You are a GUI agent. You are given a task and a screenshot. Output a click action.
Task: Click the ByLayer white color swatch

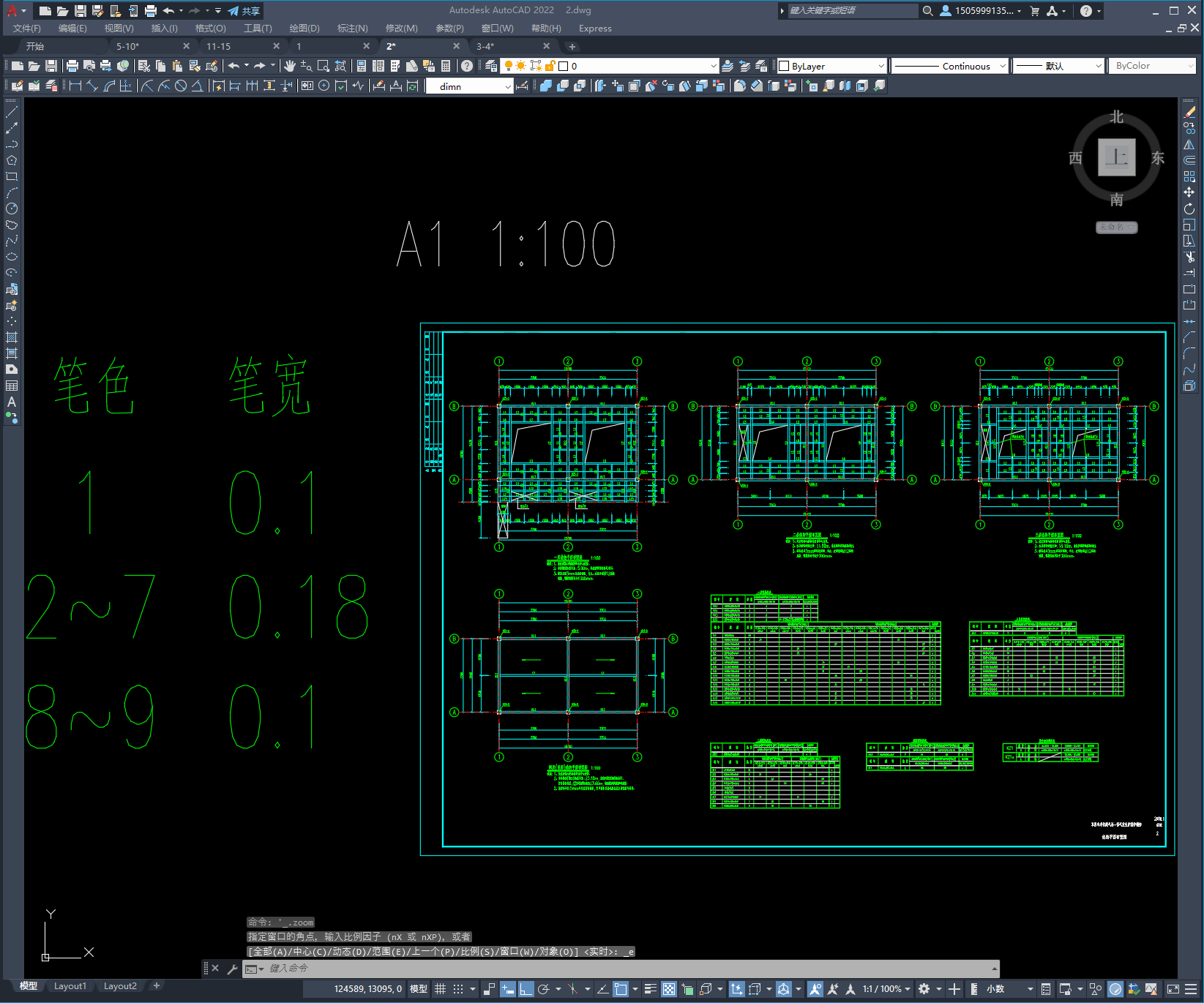coord(784,66)
